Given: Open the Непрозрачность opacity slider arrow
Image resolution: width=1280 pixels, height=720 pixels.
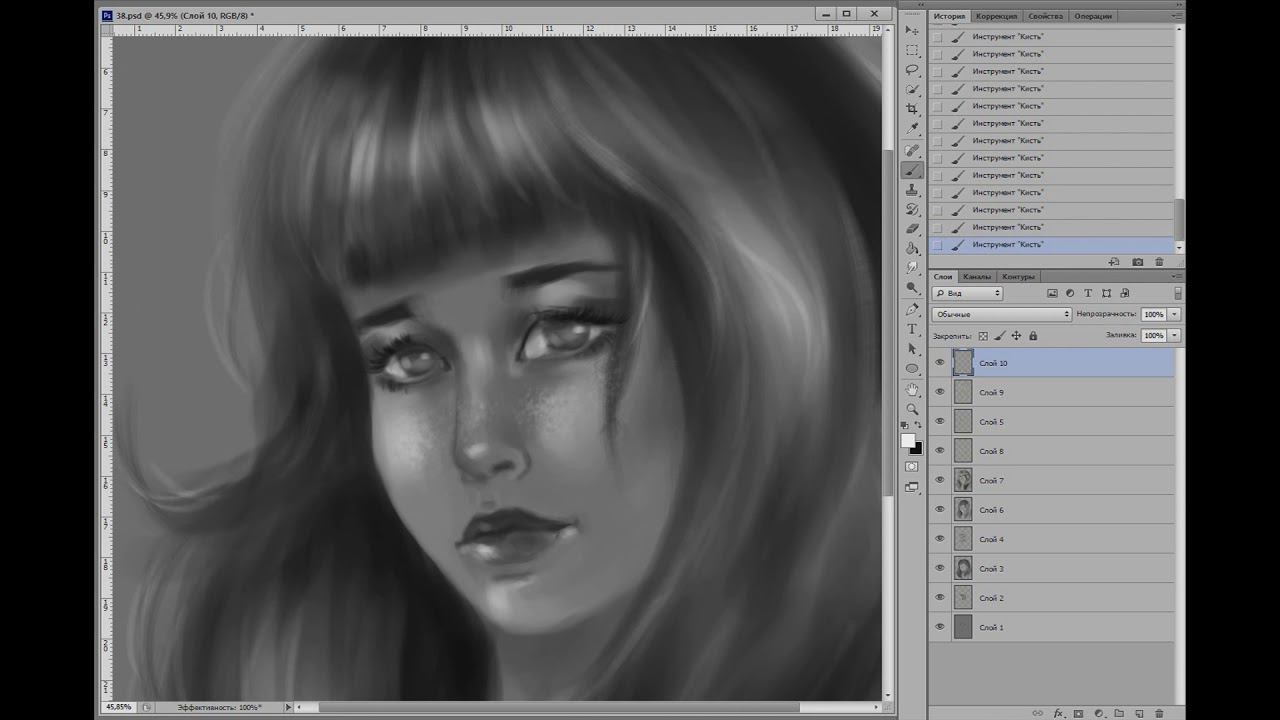Looking at the screenshot, I should 1174,314.
